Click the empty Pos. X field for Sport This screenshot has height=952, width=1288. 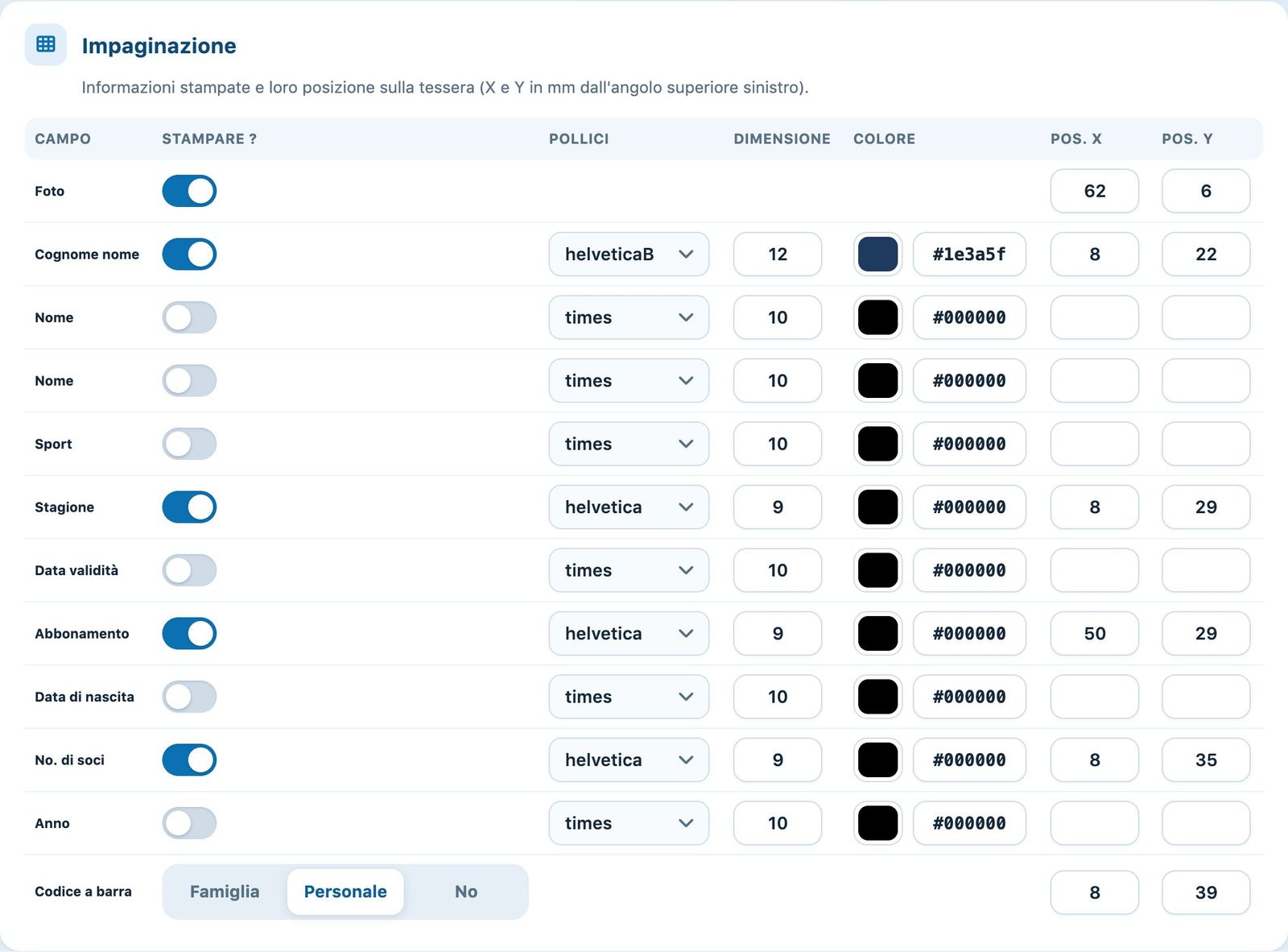(x=1095, y=444)
